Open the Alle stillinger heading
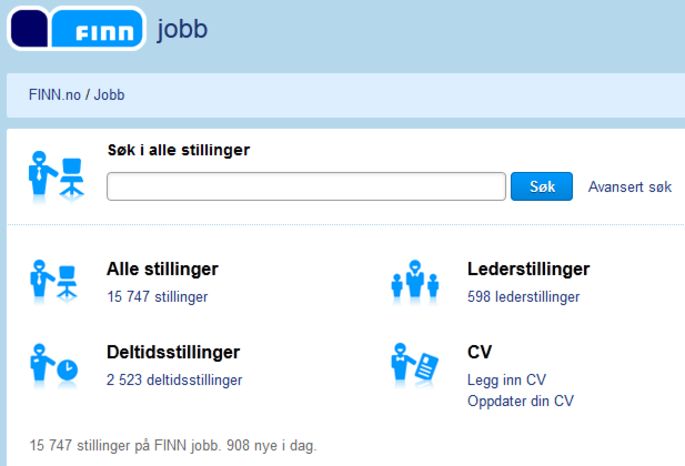The height and width of the screenshot is (466, 685). [163, 269]
